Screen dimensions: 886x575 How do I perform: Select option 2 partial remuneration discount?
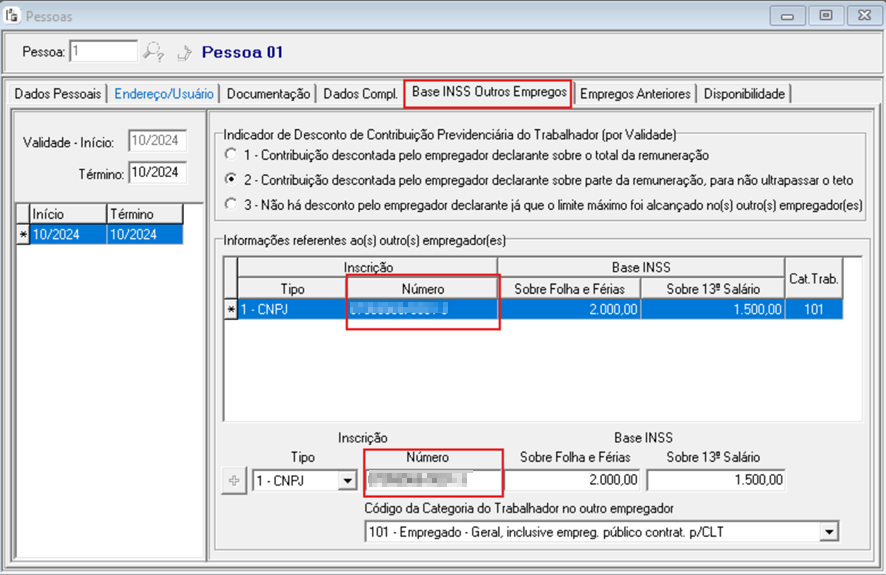(x=232, y=180)
